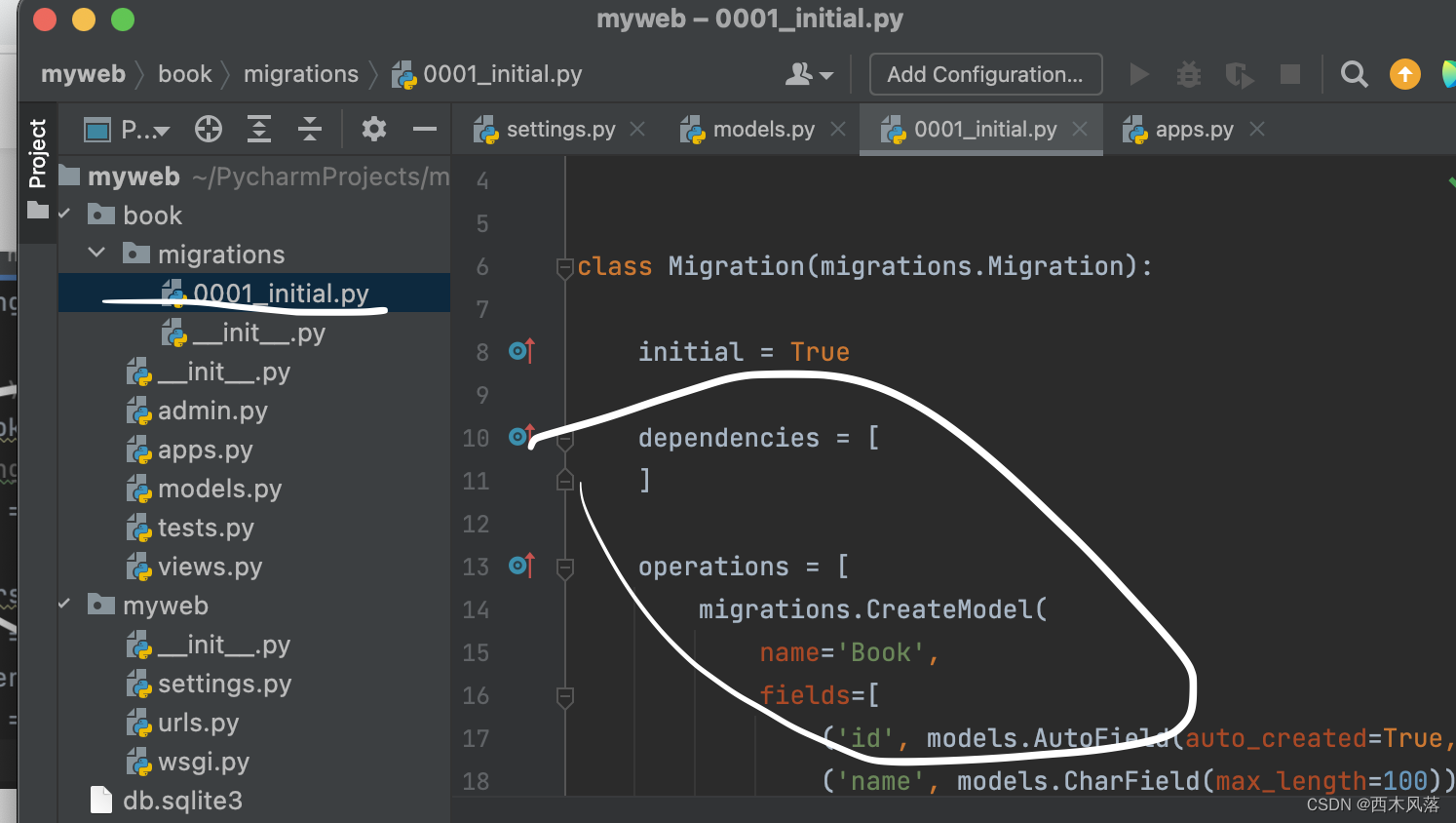
Task: Hide the Project panel with the minus icon
Action: coord(423,128)
